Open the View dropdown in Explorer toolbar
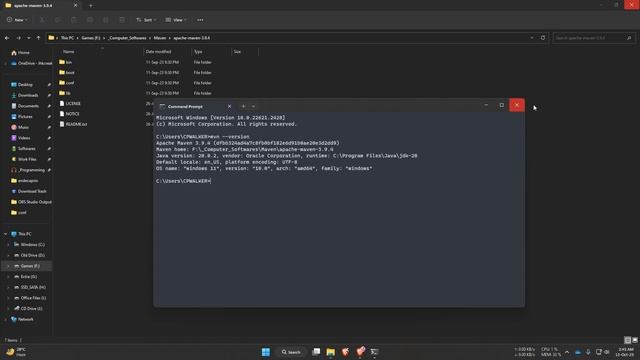The width and height of the screenshot is (640, 360). 176,20
